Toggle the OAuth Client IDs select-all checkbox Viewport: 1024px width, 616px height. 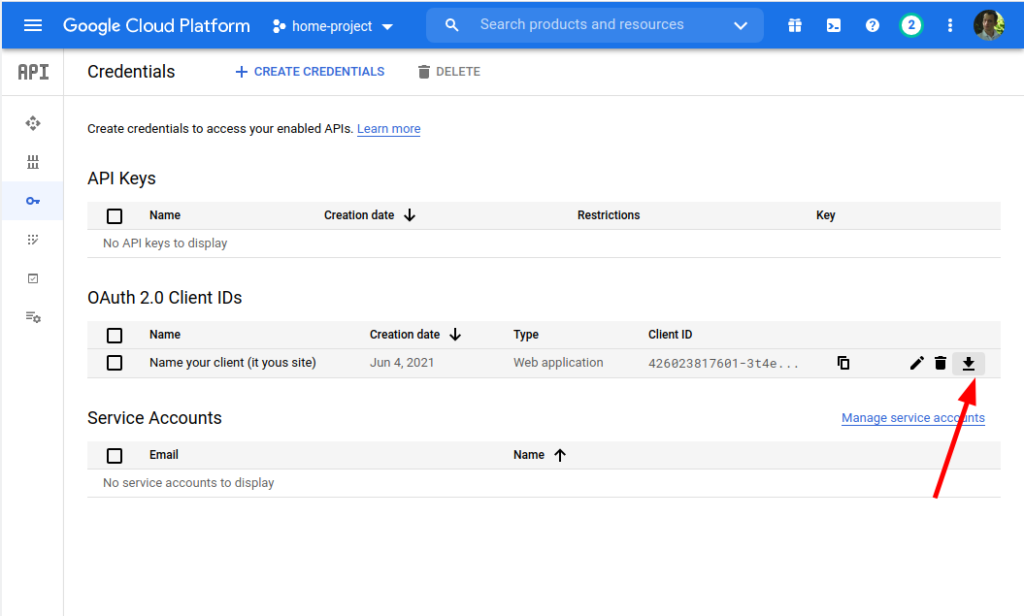coord(114,335)
